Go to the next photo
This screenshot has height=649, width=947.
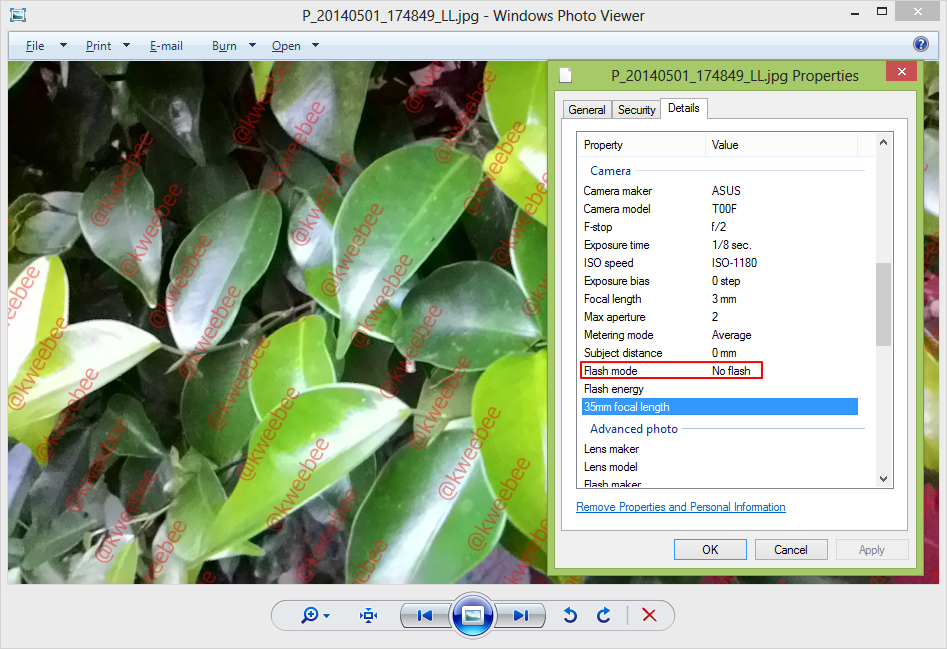pos(520,615)
